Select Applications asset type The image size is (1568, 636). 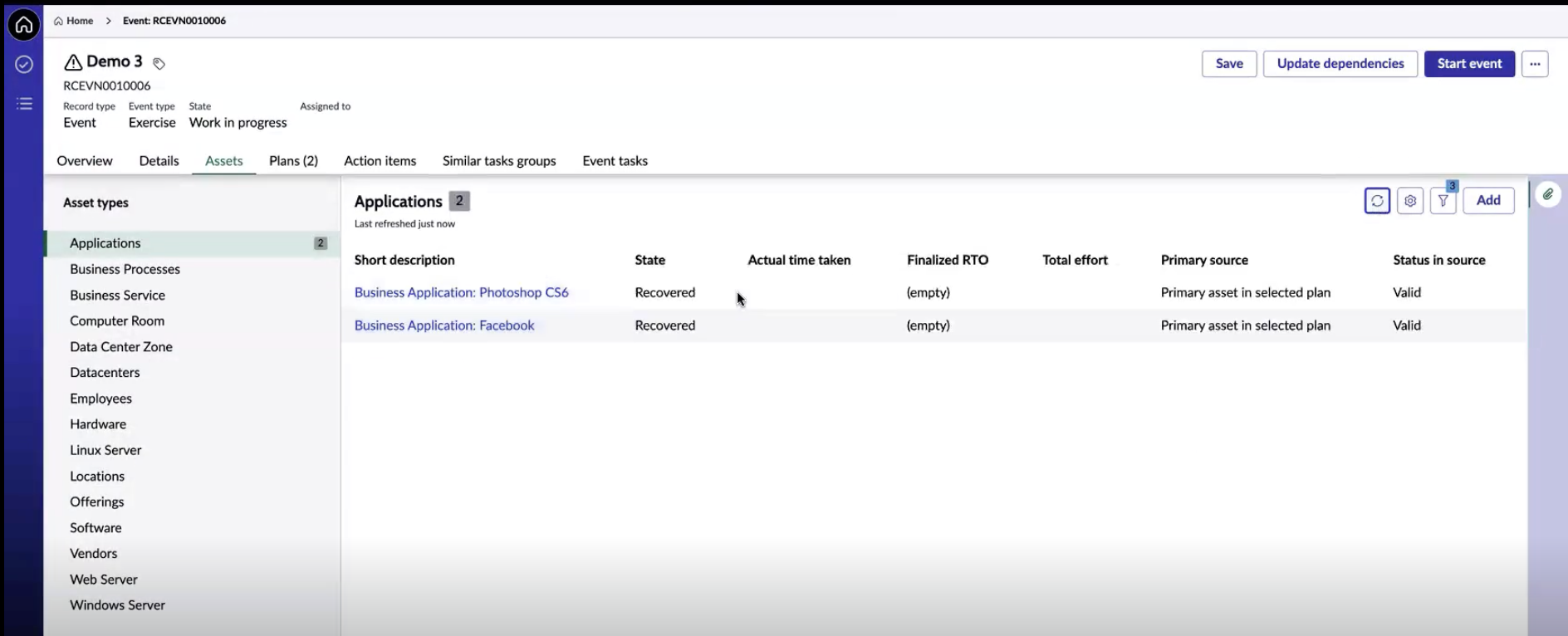point(193,243)
